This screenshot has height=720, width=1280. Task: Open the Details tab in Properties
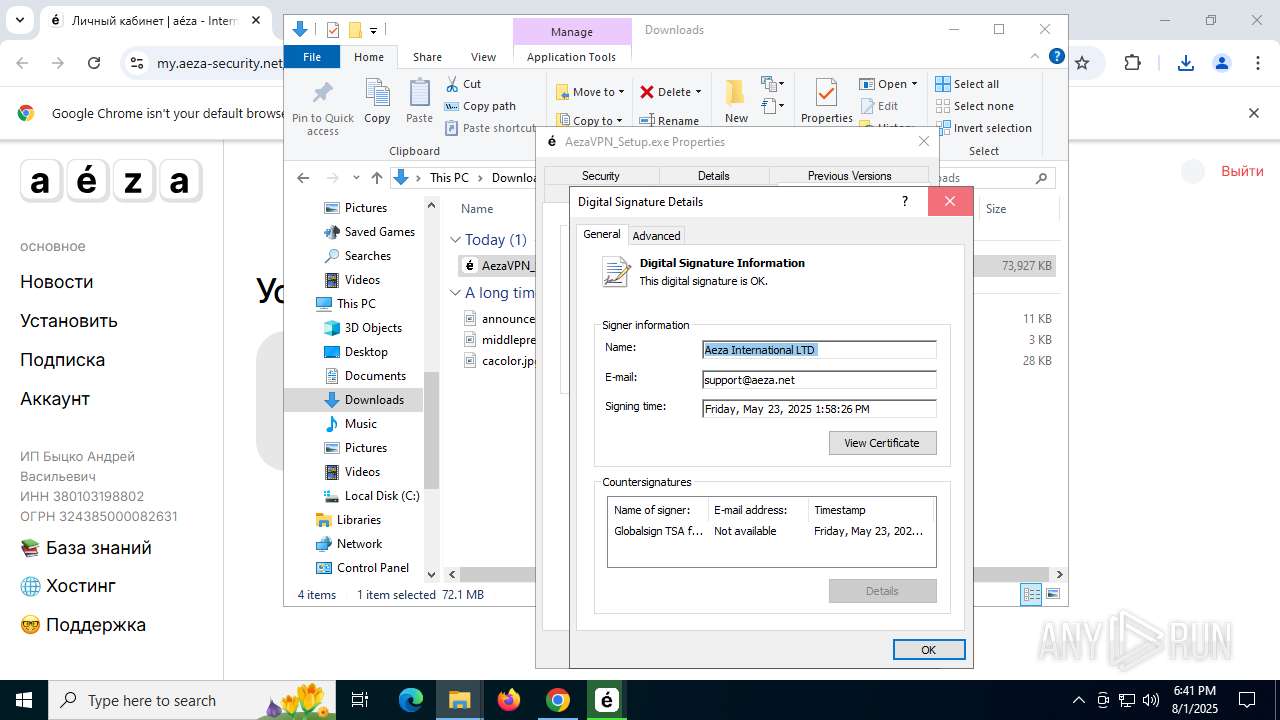tap(713, 176)
